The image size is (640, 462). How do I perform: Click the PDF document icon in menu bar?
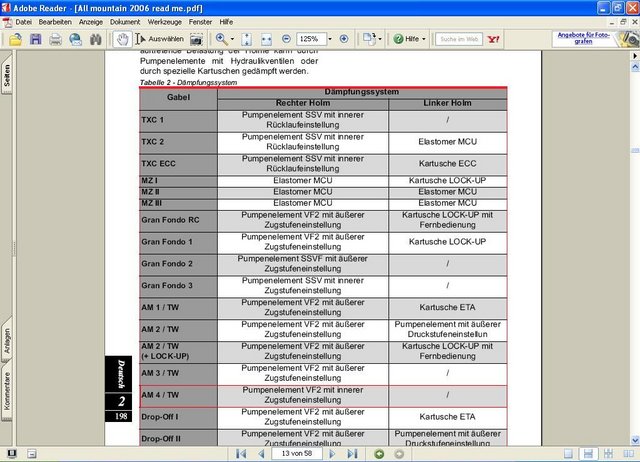7,22
